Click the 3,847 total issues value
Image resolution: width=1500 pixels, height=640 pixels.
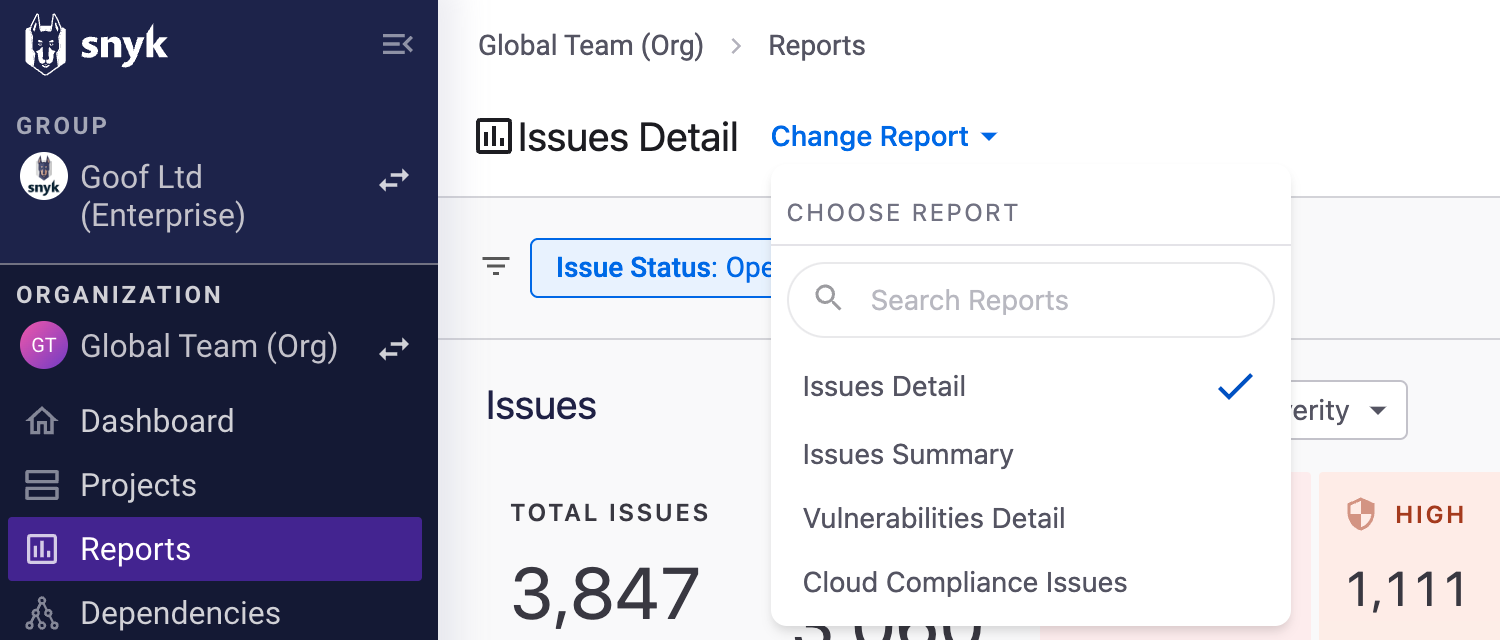(605, 595)
